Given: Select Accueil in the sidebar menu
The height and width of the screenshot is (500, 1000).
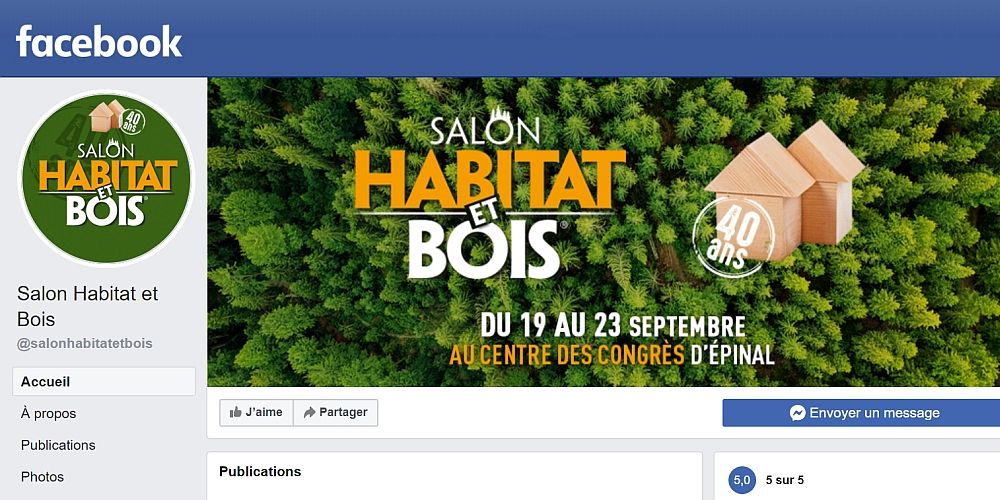Looking at the screenshot, I should click(x=104, y=381).
